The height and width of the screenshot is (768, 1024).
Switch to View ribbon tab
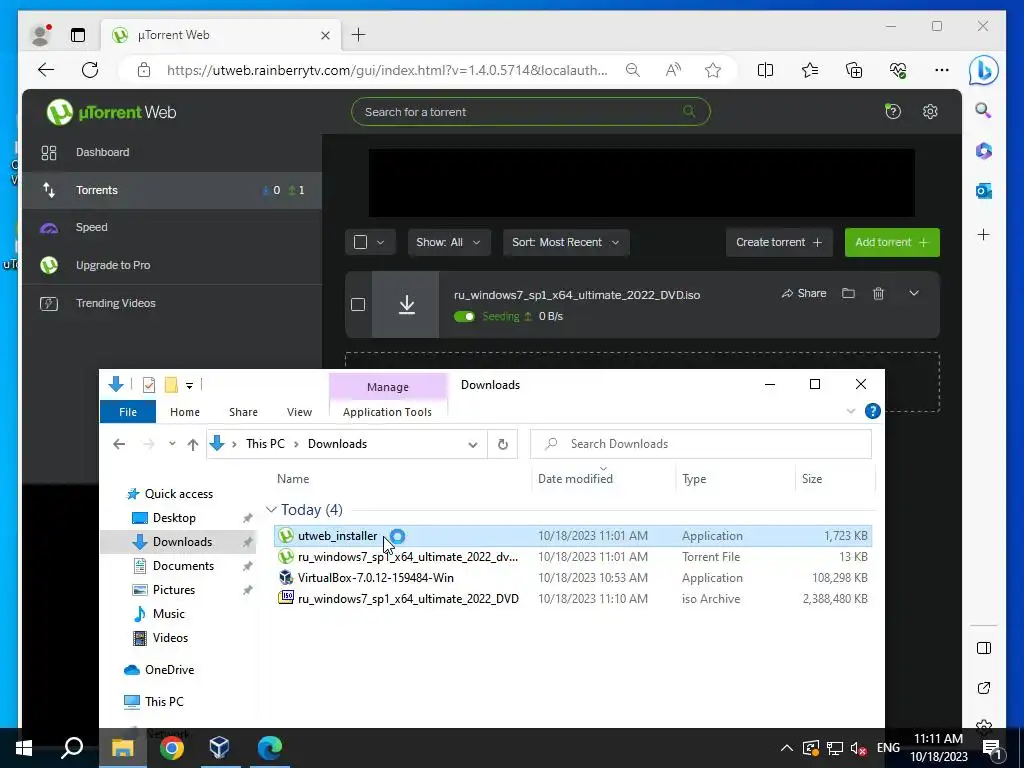pos(299,412)
